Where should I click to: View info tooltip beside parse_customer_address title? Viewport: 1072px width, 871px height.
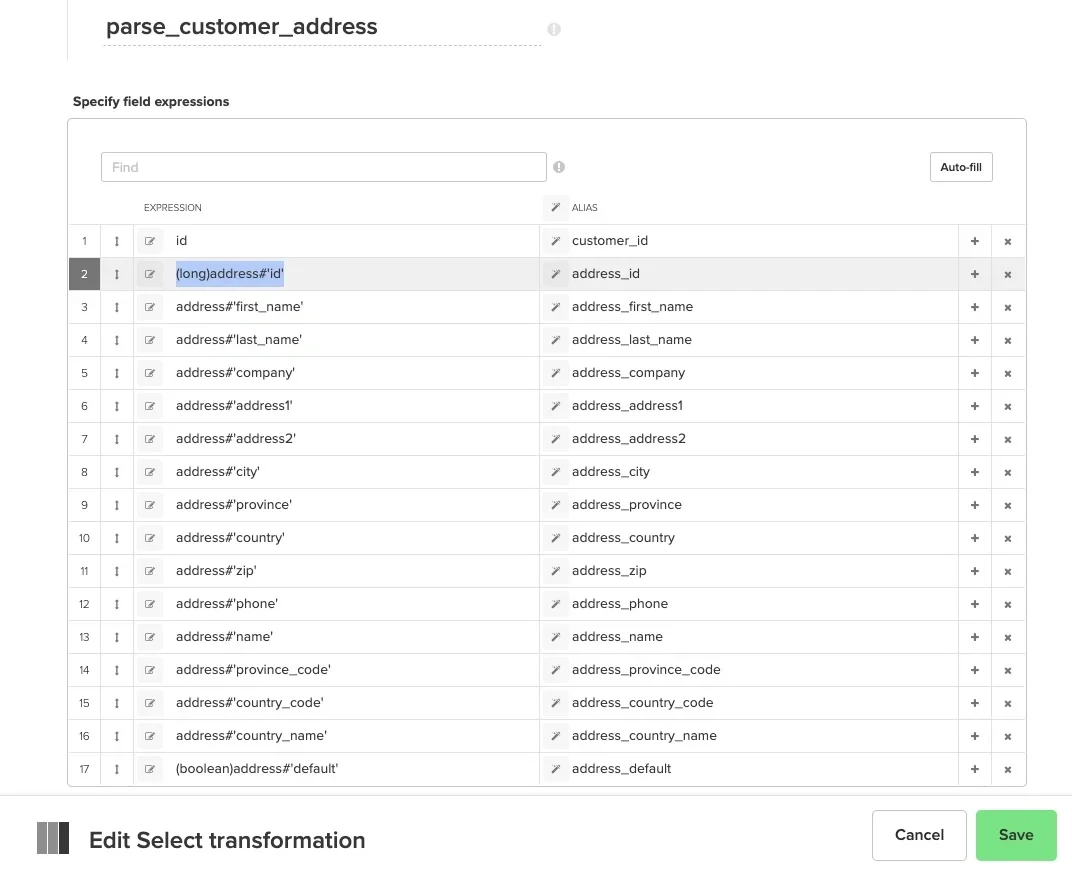(553, 29)
